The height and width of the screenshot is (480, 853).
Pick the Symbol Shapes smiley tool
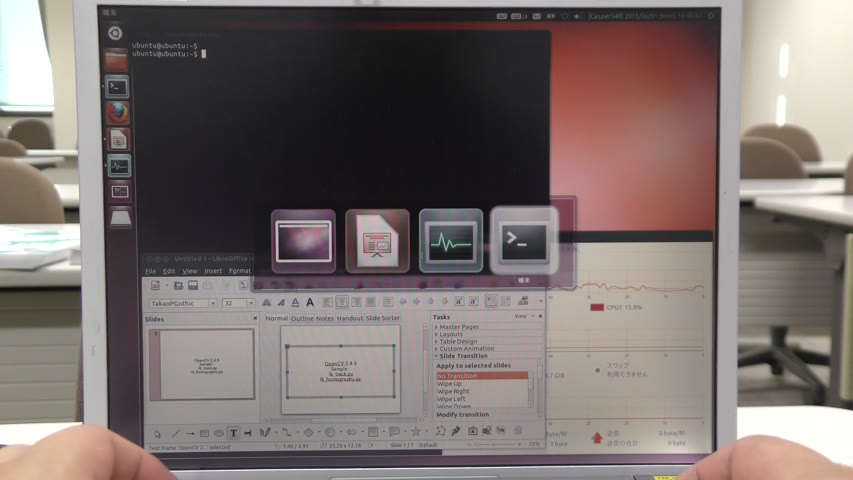(x=330, y=432)
